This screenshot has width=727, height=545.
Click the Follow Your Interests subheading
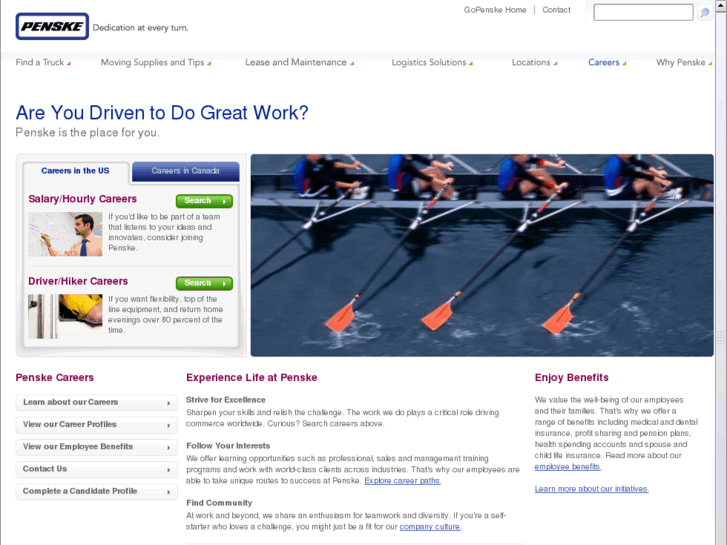tap(228, 446)
